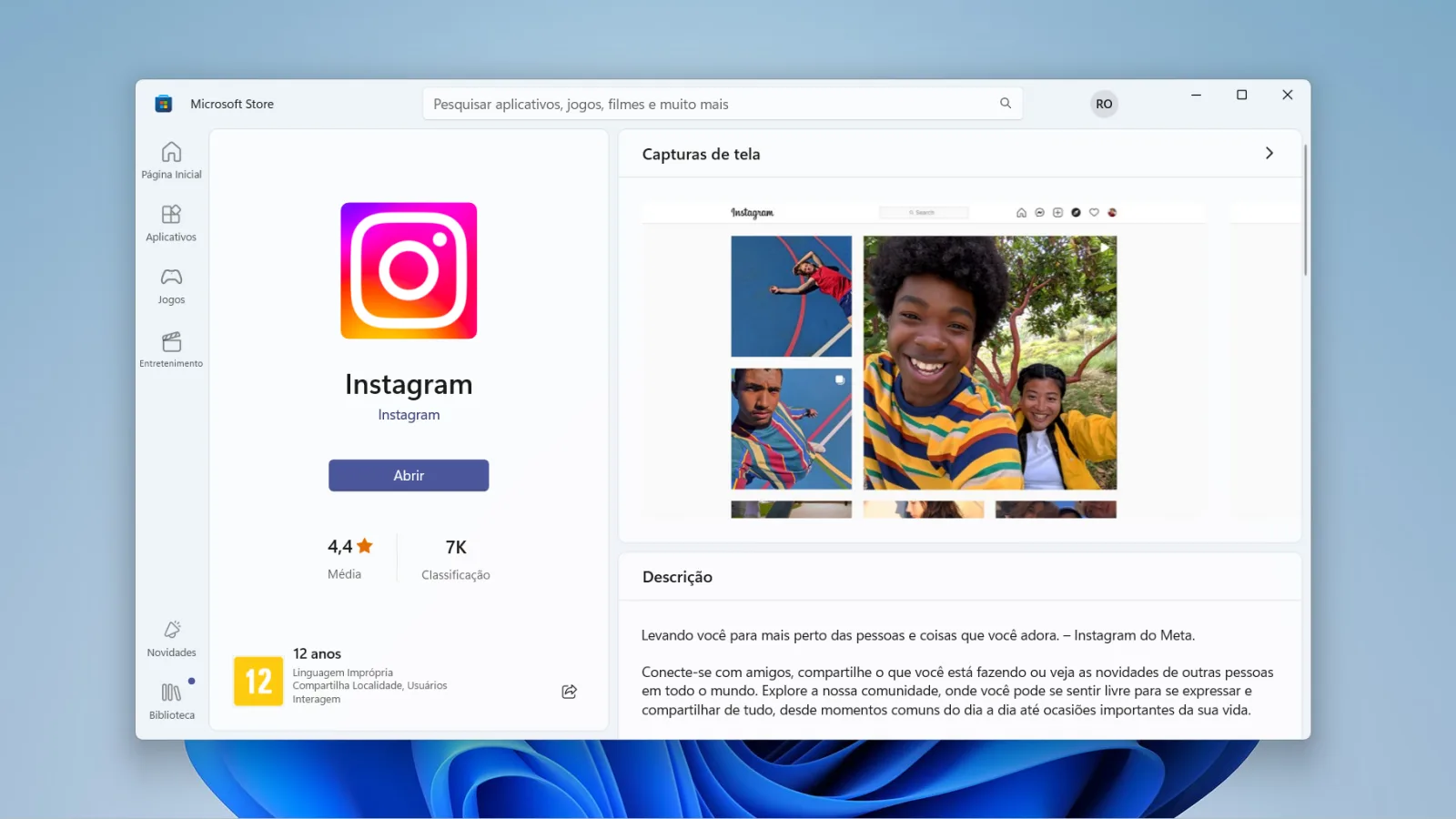
Task: Expand the Capturas de tela section
Action: pyautogui.click(x=1269, y=154)
